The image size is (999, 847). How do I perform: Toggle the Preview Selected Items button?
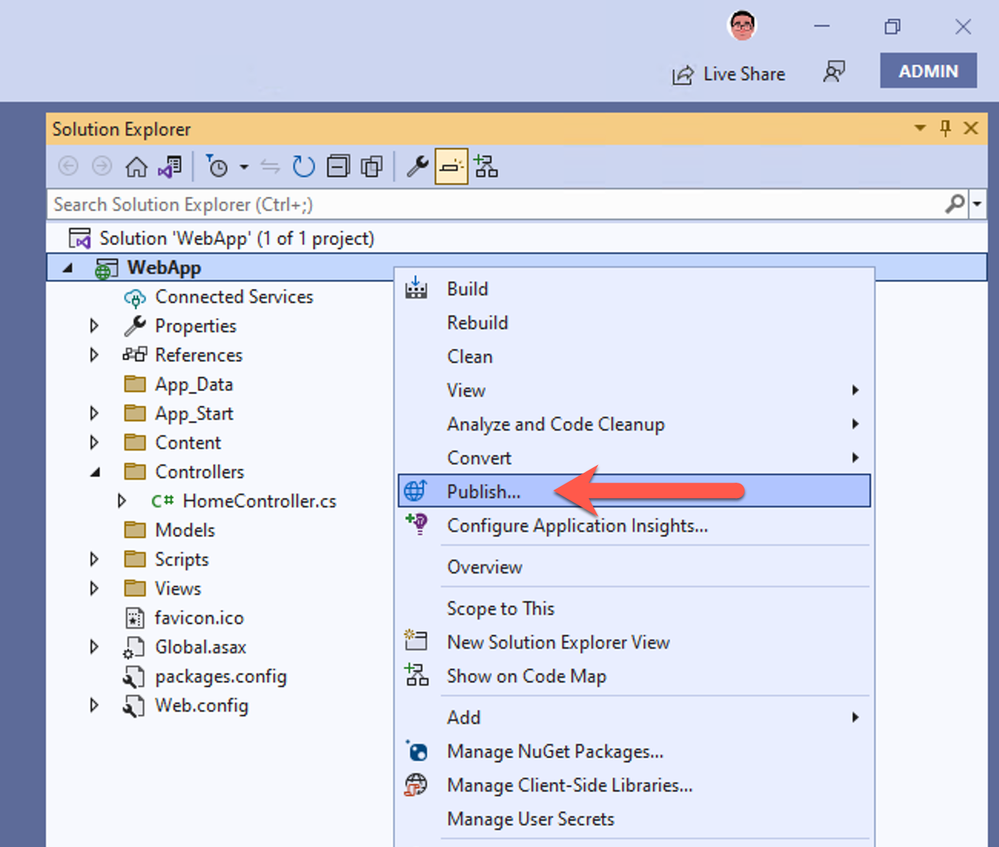click(451, 167)
